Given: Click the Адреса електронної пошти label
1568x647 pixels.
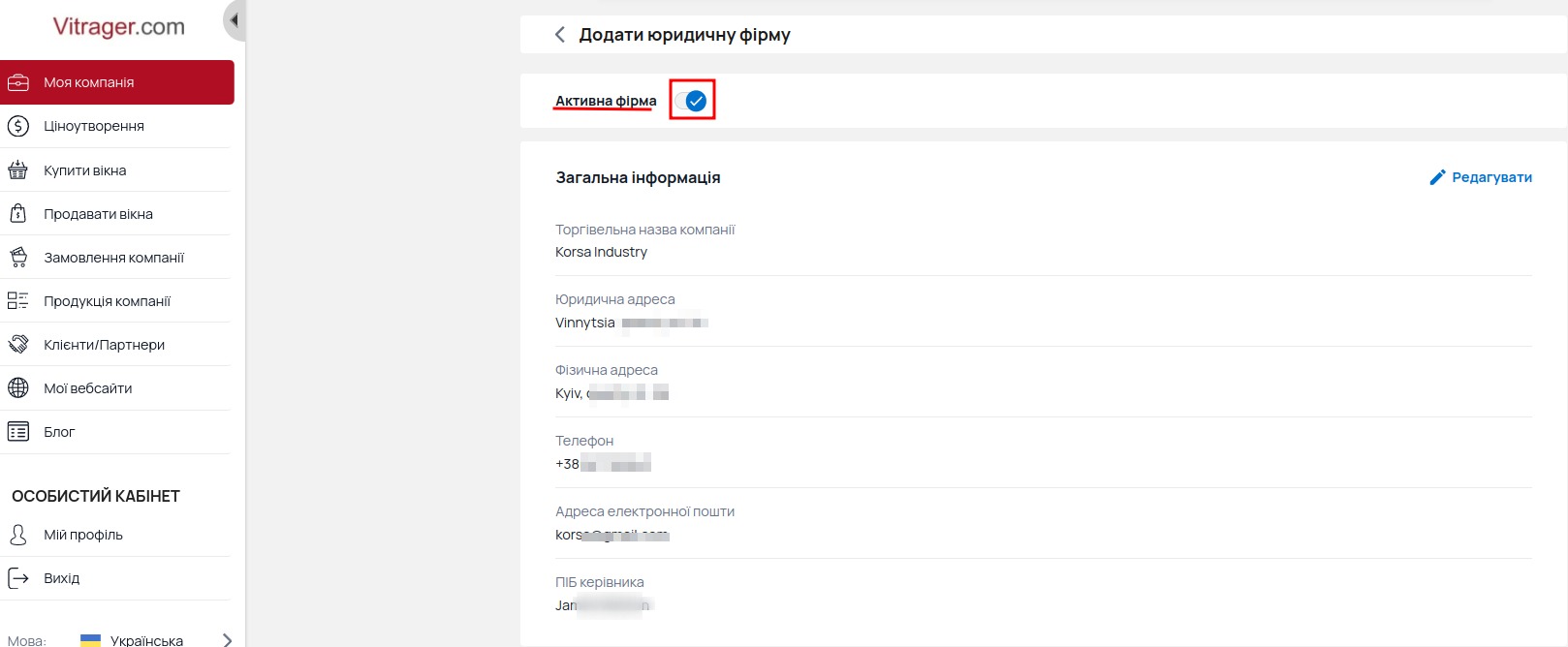Looking at the screenshot, I should pos(644,511).
